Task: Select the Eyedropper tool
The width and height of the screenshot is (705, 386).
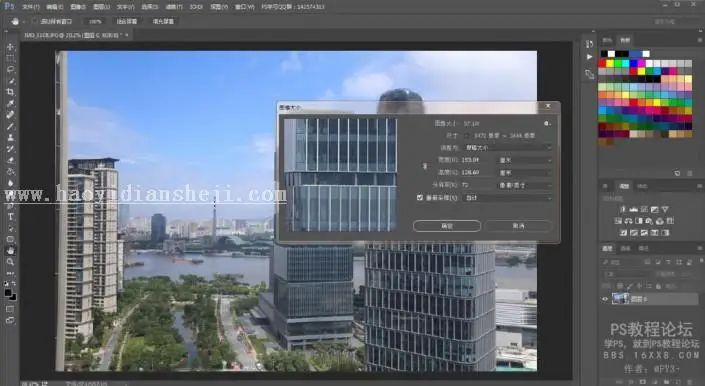Action: (x=10, y=103)
